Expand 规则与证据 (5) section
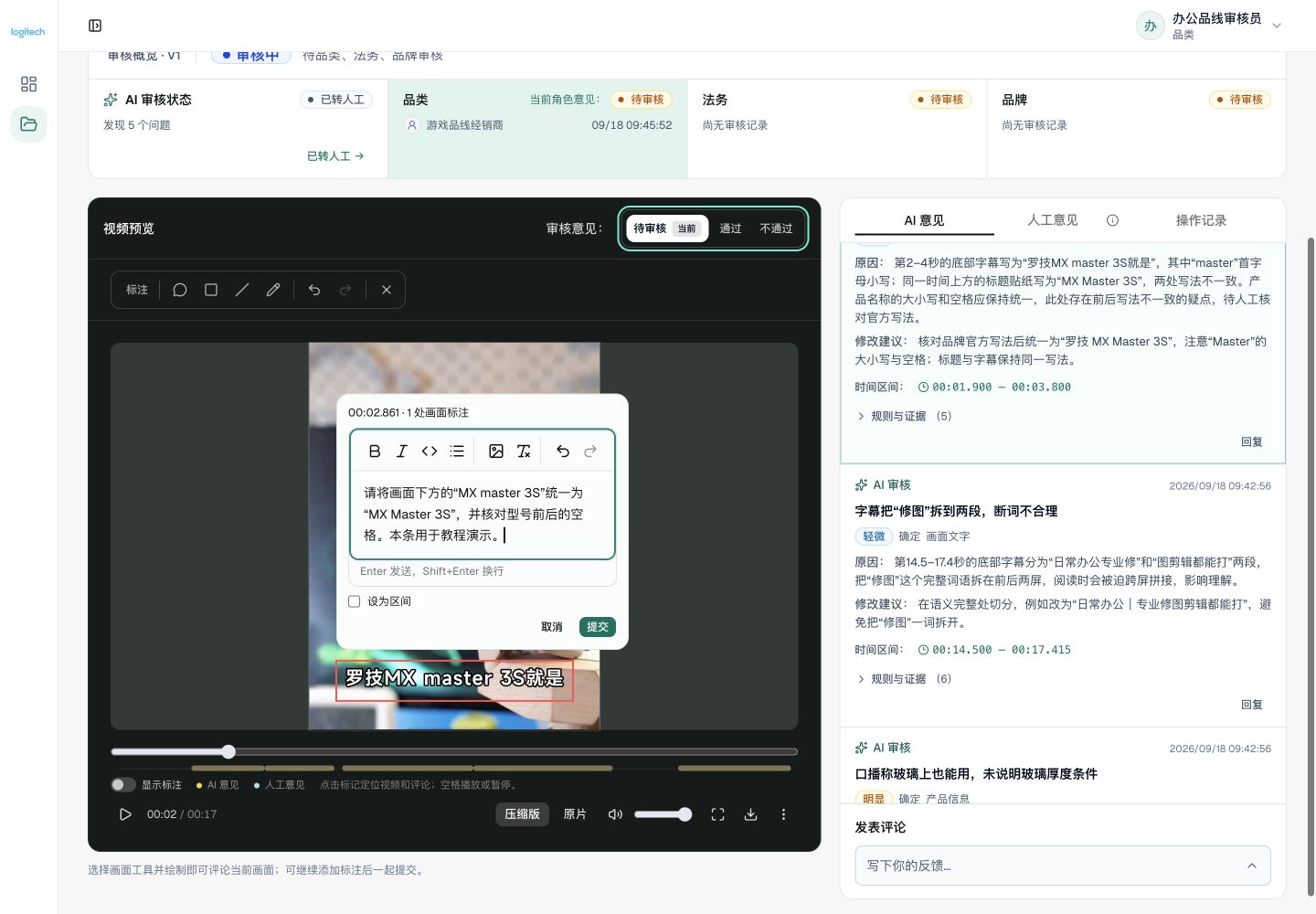Viewport: 1316px width, 914px height. (x=904, y=416)
